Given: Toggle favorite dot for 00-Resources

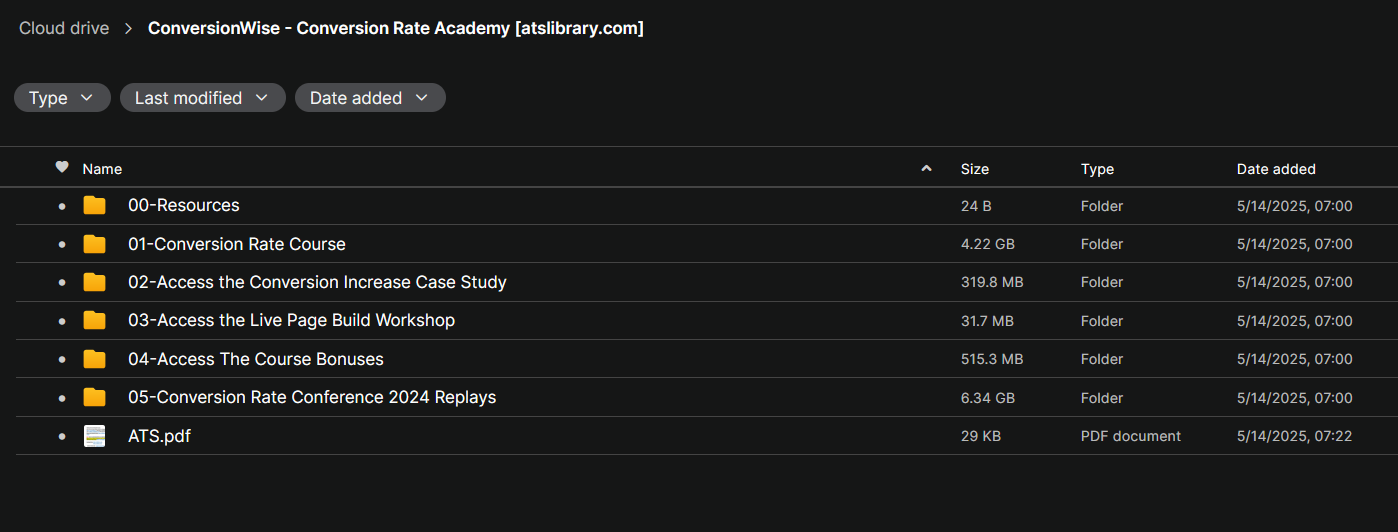Looking at the screenshot, I should [62, 206].
